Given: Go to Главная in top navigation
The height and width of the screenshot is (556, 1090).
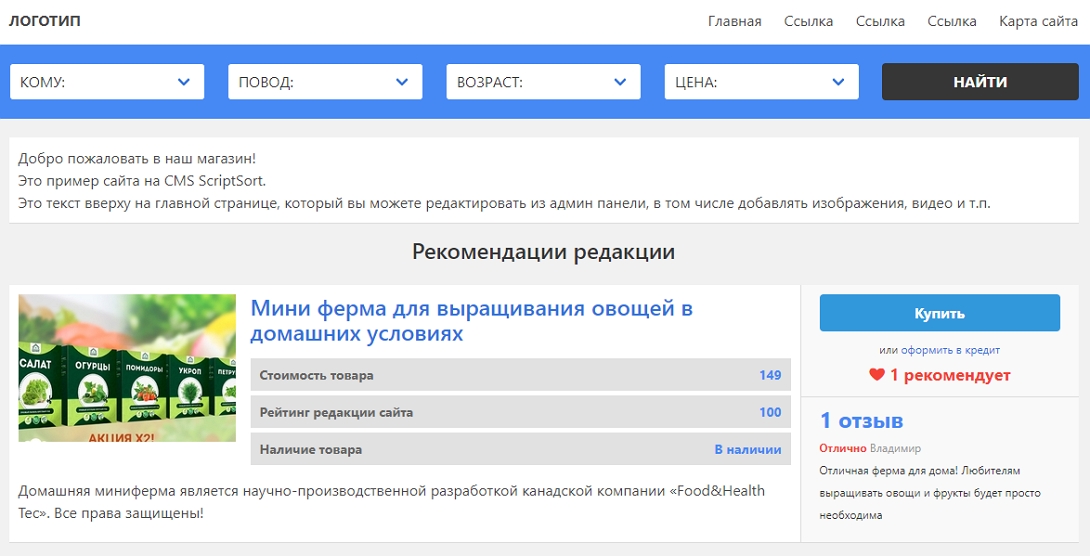Looking at the screenshot, I should tap(734, 21).
